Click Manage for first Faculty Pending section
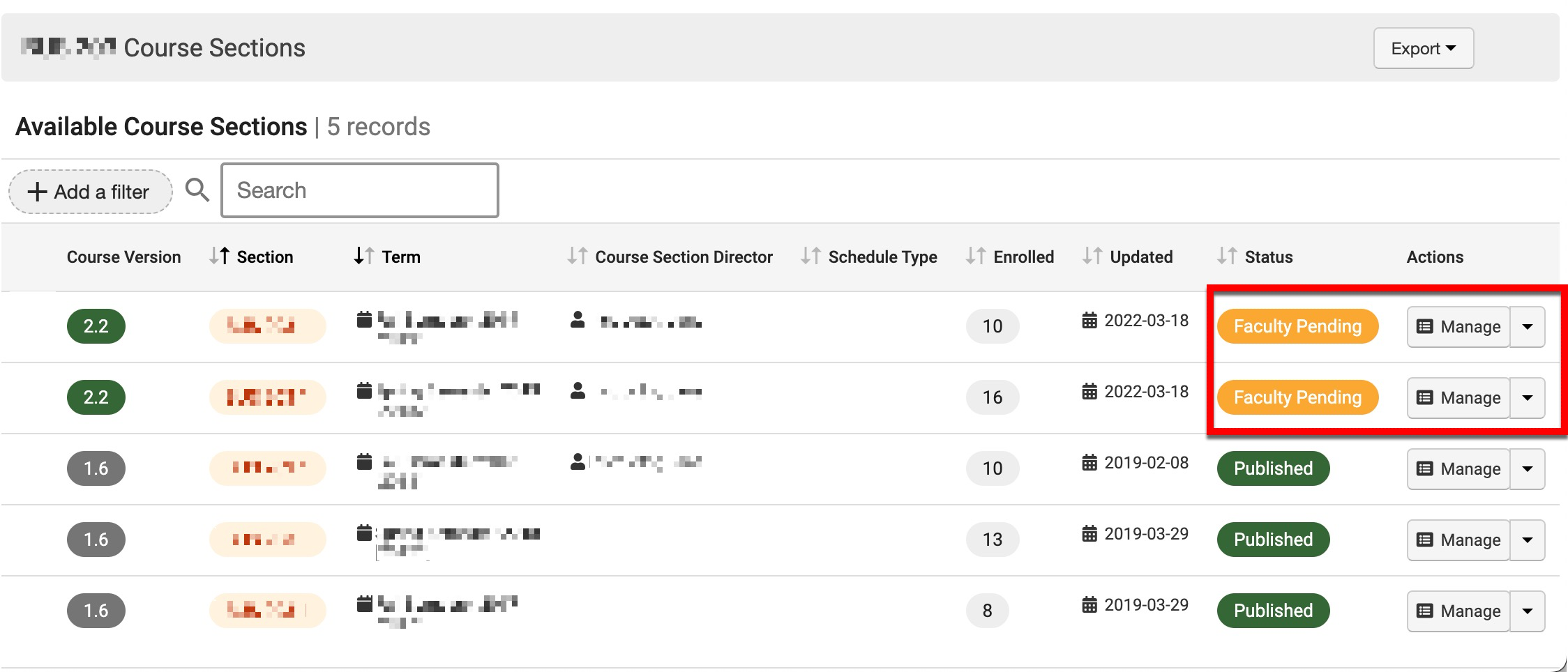Viewport: 1568px width, 672px height. (x=1458, y=327)
